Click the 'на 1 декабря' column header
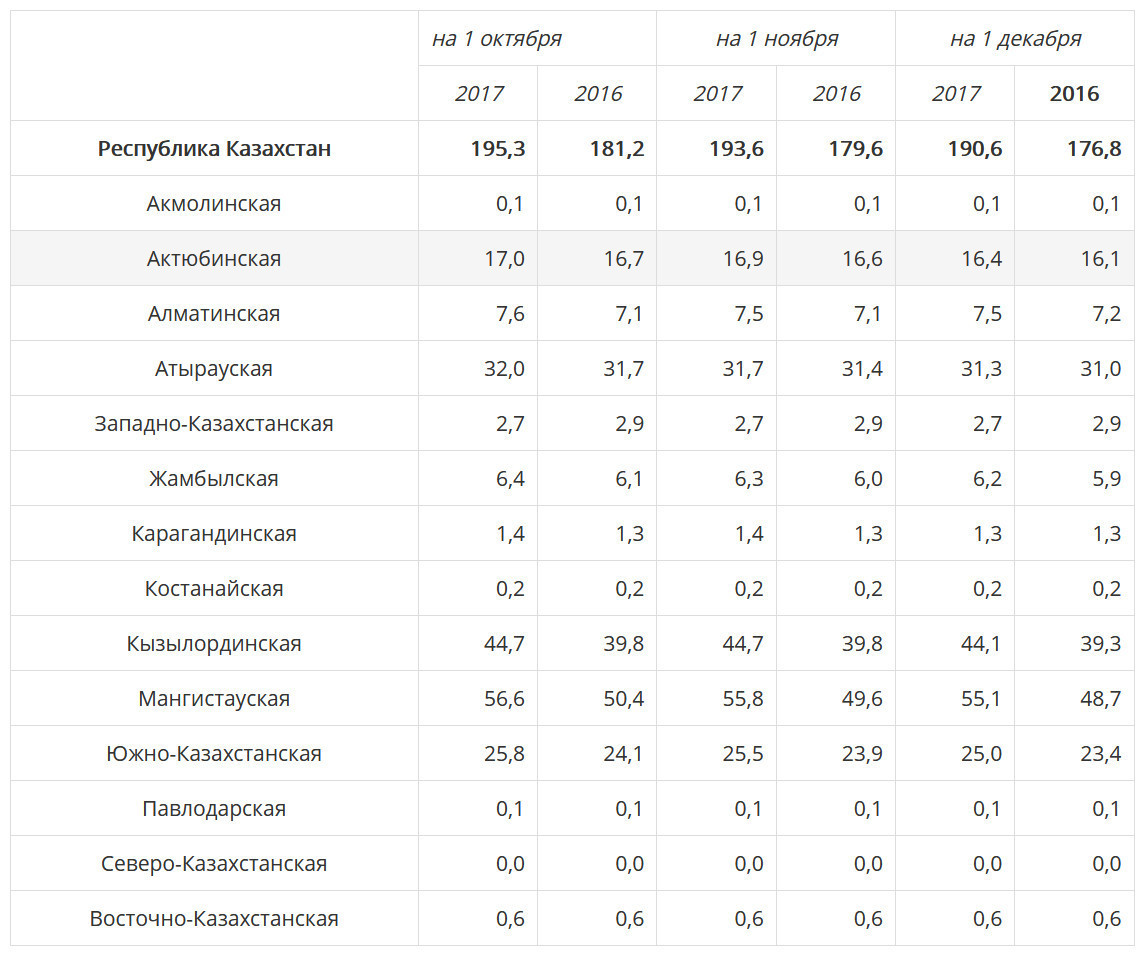Viewport: 1141px width, 953px height. click(1015, 39)
